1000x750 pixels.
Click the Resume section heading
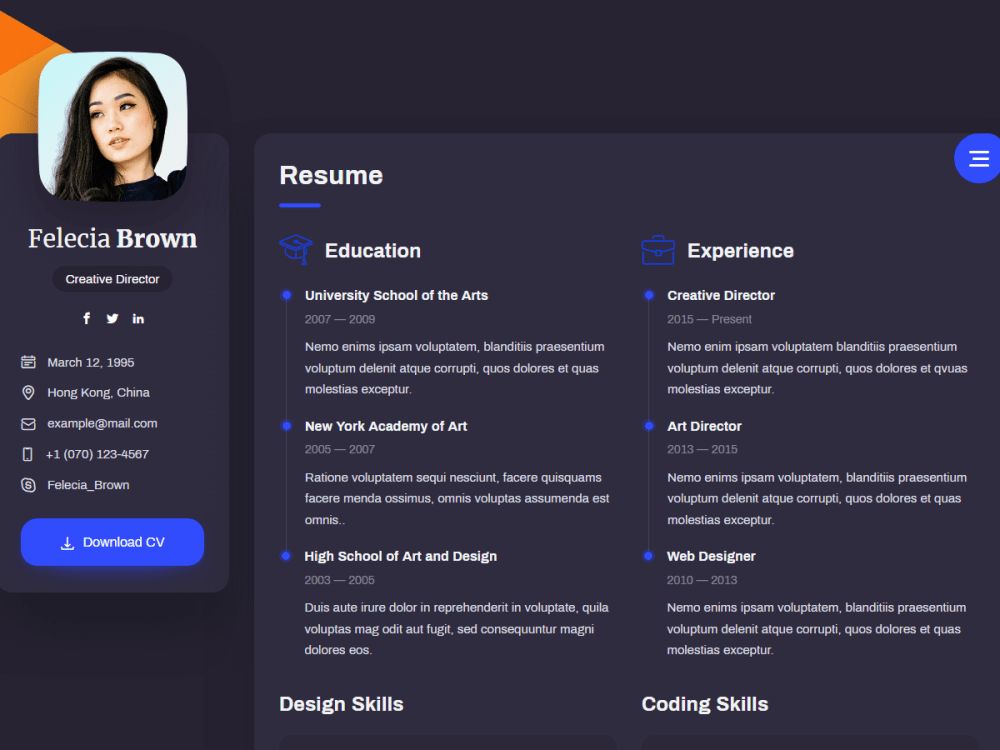point(331,175)
